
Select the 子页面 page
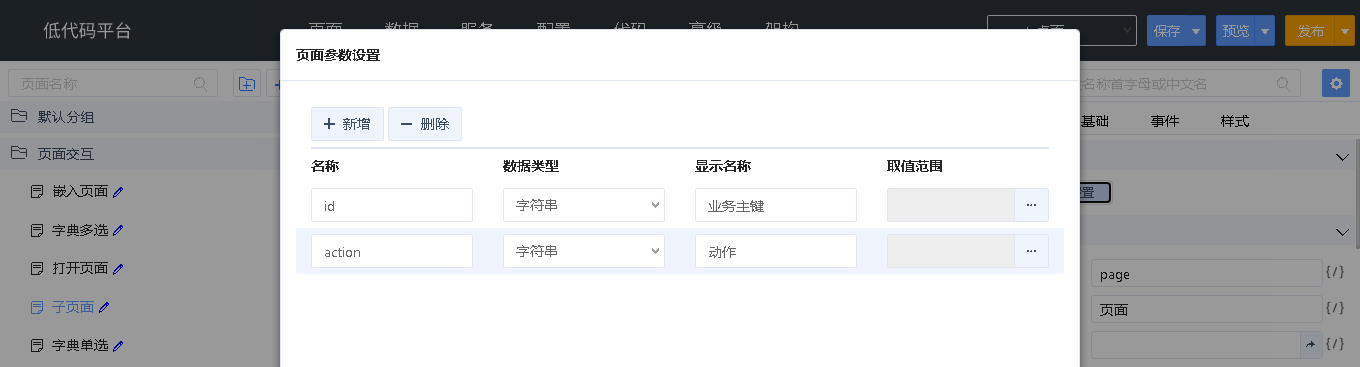pos(73,307)
